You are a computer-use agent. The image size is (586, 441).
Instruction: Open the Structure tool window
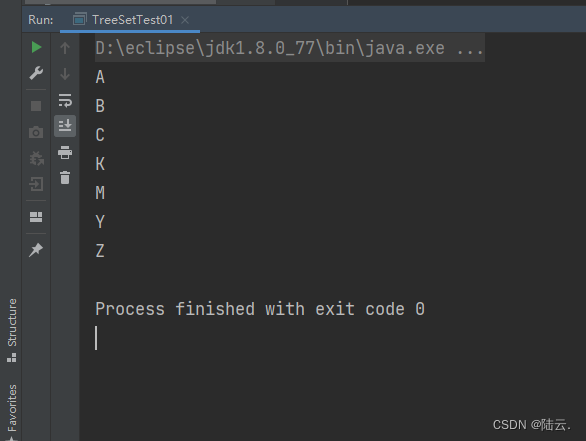tap(12, 330)
